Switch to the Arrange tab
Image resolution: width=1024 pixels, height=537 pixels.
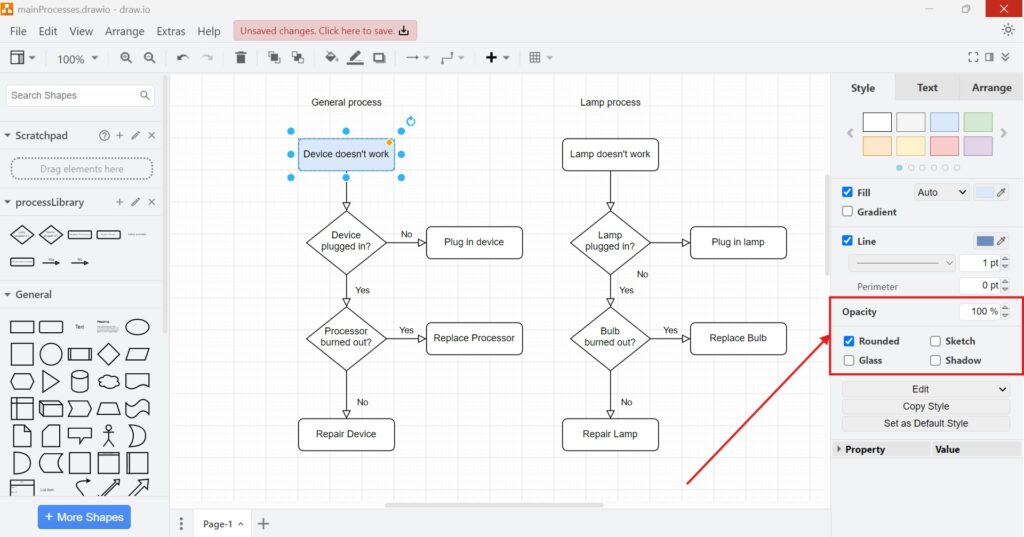(991, 88)
